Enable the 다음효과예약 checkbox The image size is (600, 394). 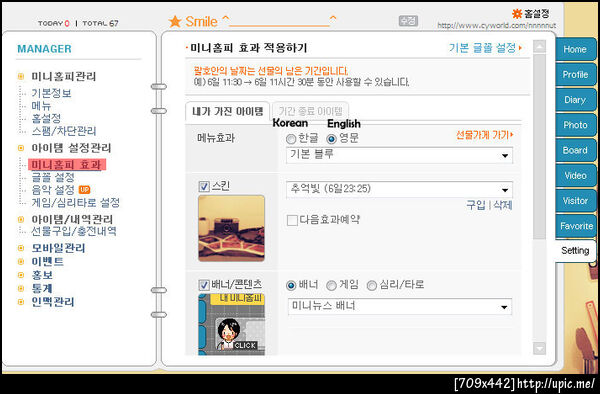[292, 220]
